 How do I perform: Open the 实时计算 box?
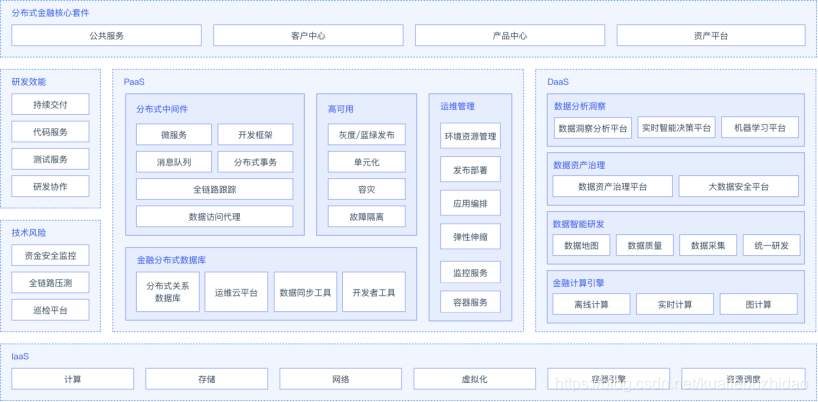(675, 304)
